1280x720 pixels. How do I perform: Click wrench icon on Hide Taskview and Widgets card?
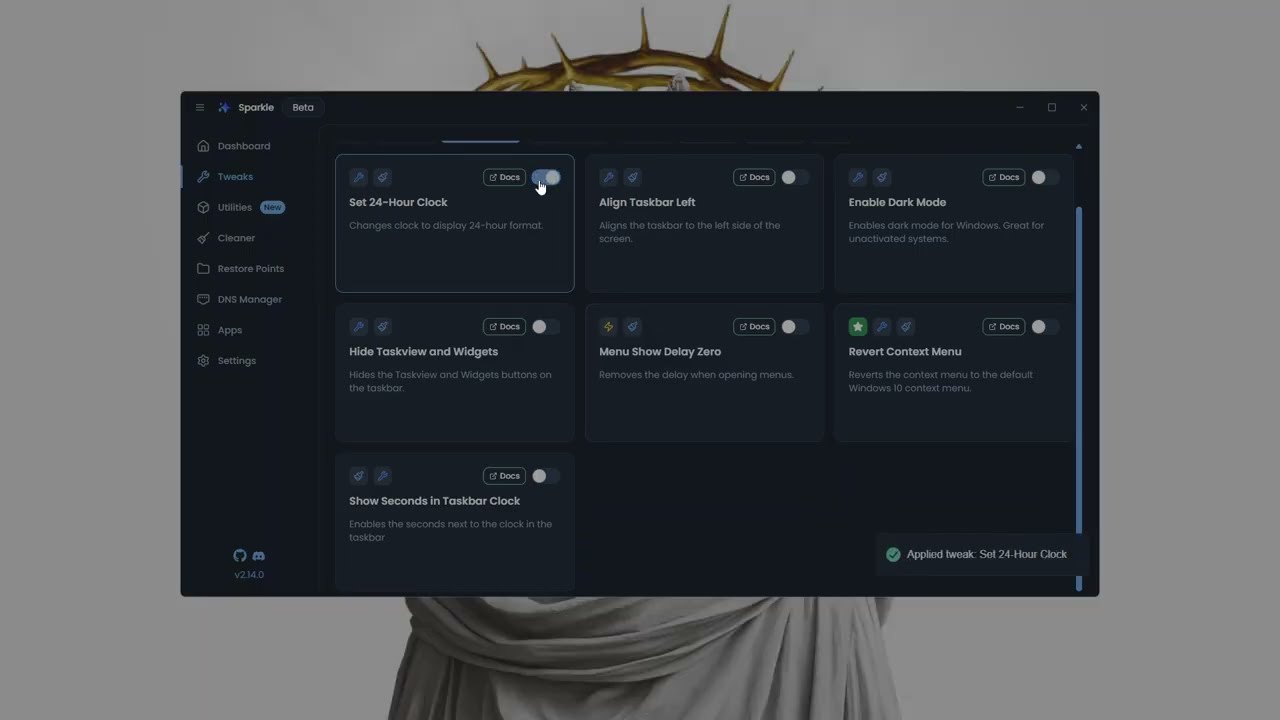pos(358,327)
